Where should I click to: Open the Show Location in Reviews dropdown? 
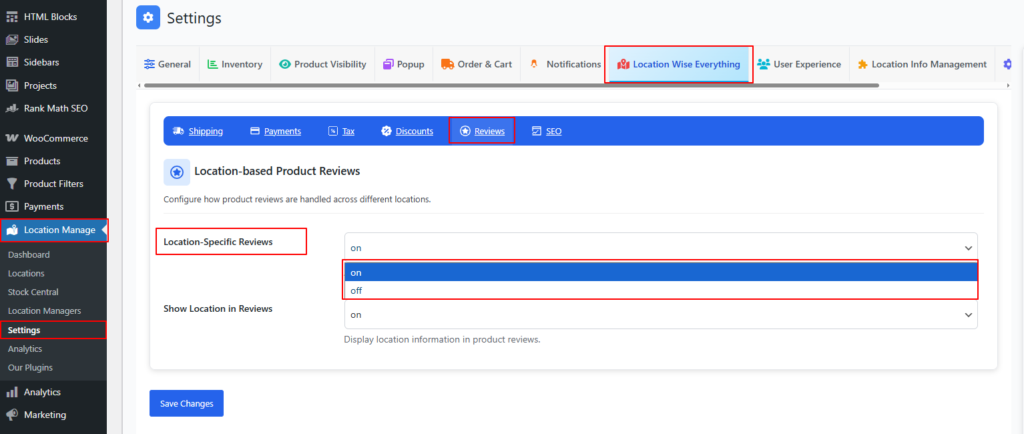pyautogui.click(x=660, y=315)
